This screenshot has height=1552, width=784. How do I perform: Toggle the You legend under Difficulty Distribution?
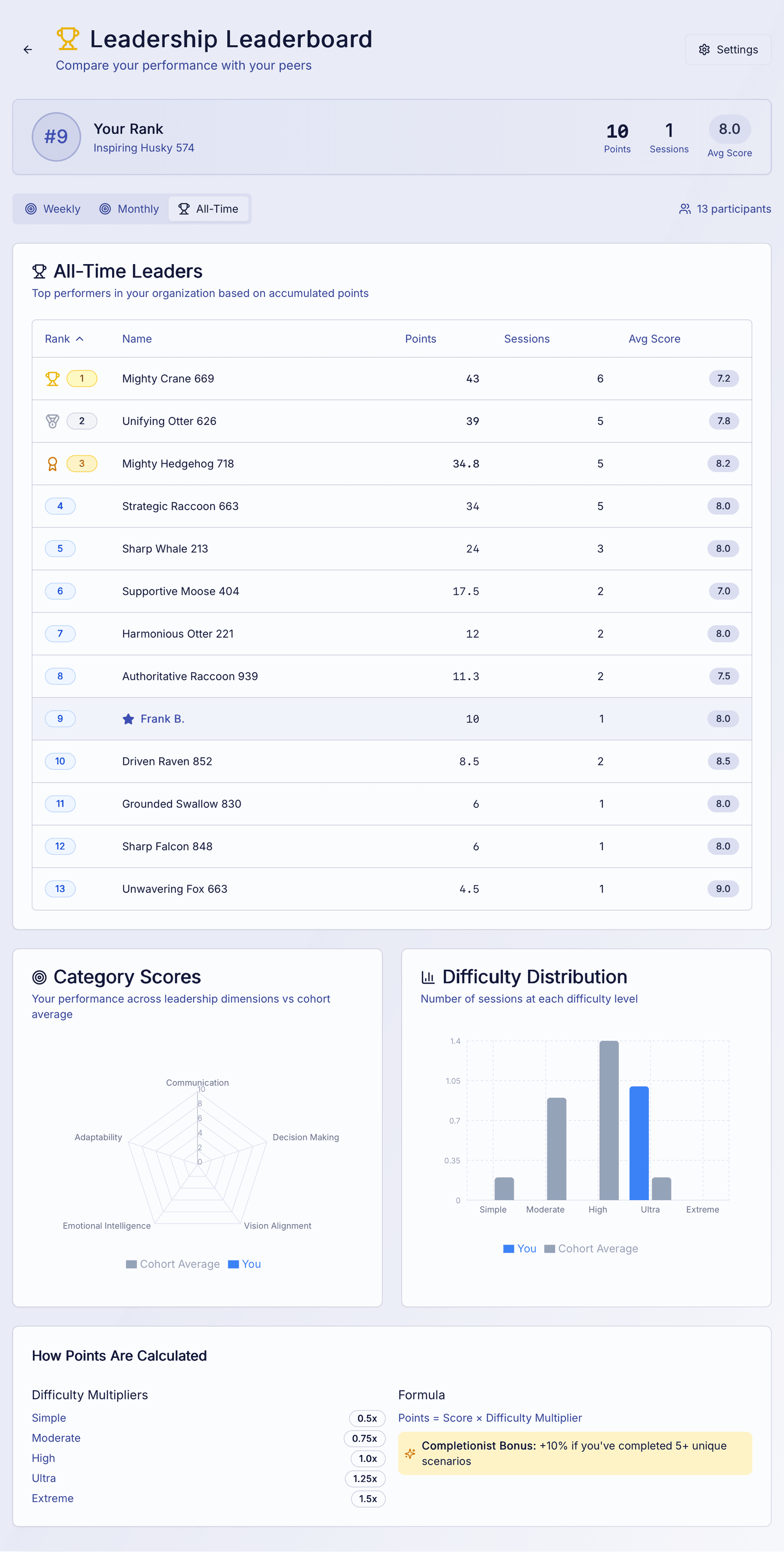(519, 1248)
